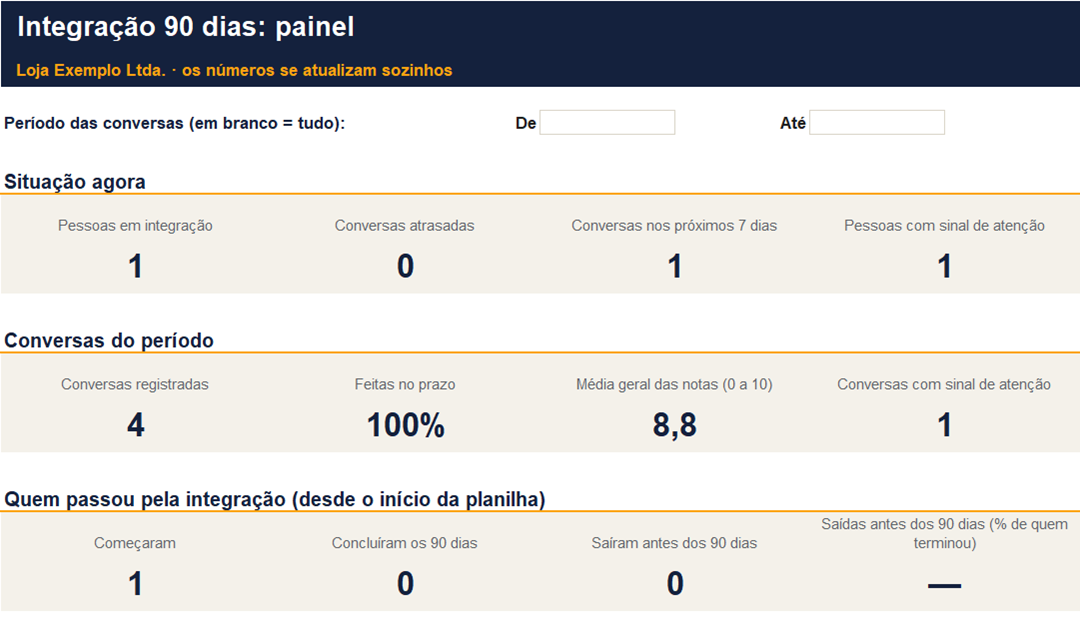Click the 'Conversas nos próximos 7 dias' label
This screenshot has height=635, width=1080.
(x=674, y=225)
